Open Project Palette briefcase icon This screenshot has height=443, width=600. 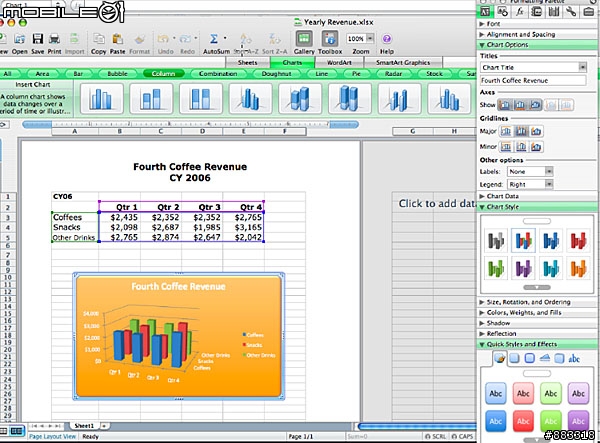(589, 11)
